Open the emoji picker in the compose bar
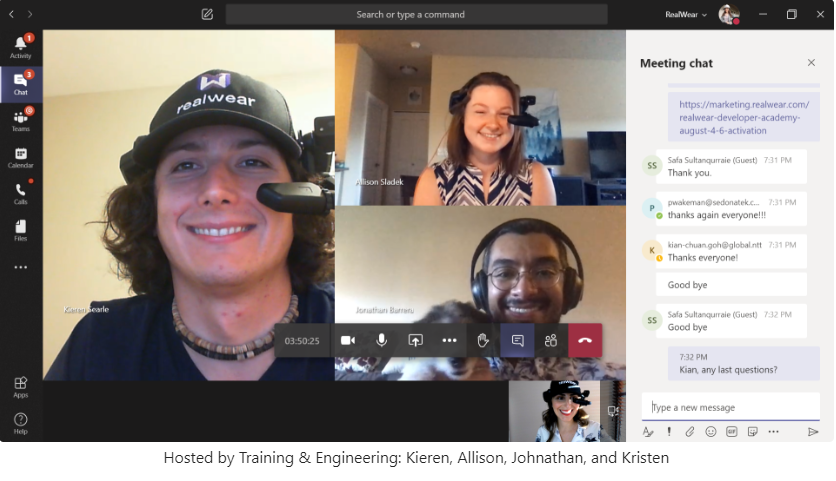 coord(711,432)
